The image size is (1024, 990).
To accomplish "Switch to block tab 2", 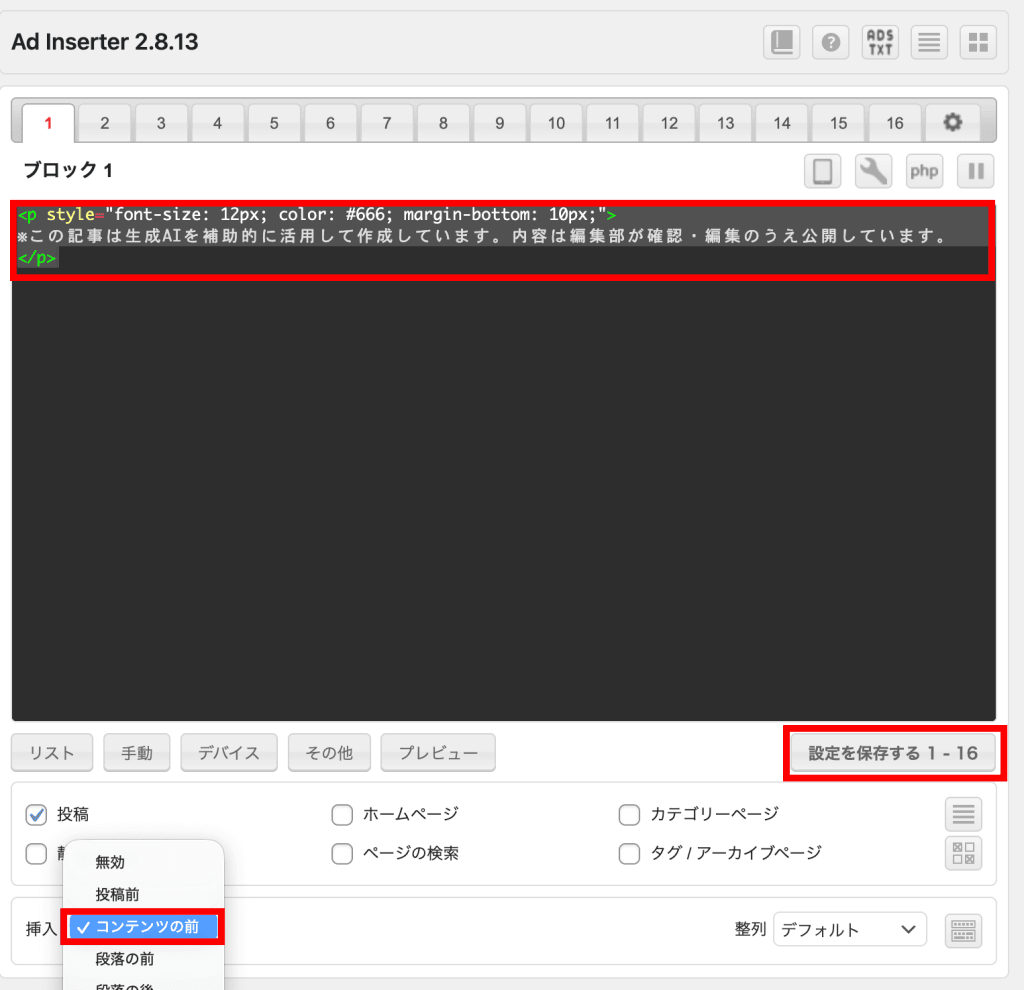I will [x=104, y=123].
